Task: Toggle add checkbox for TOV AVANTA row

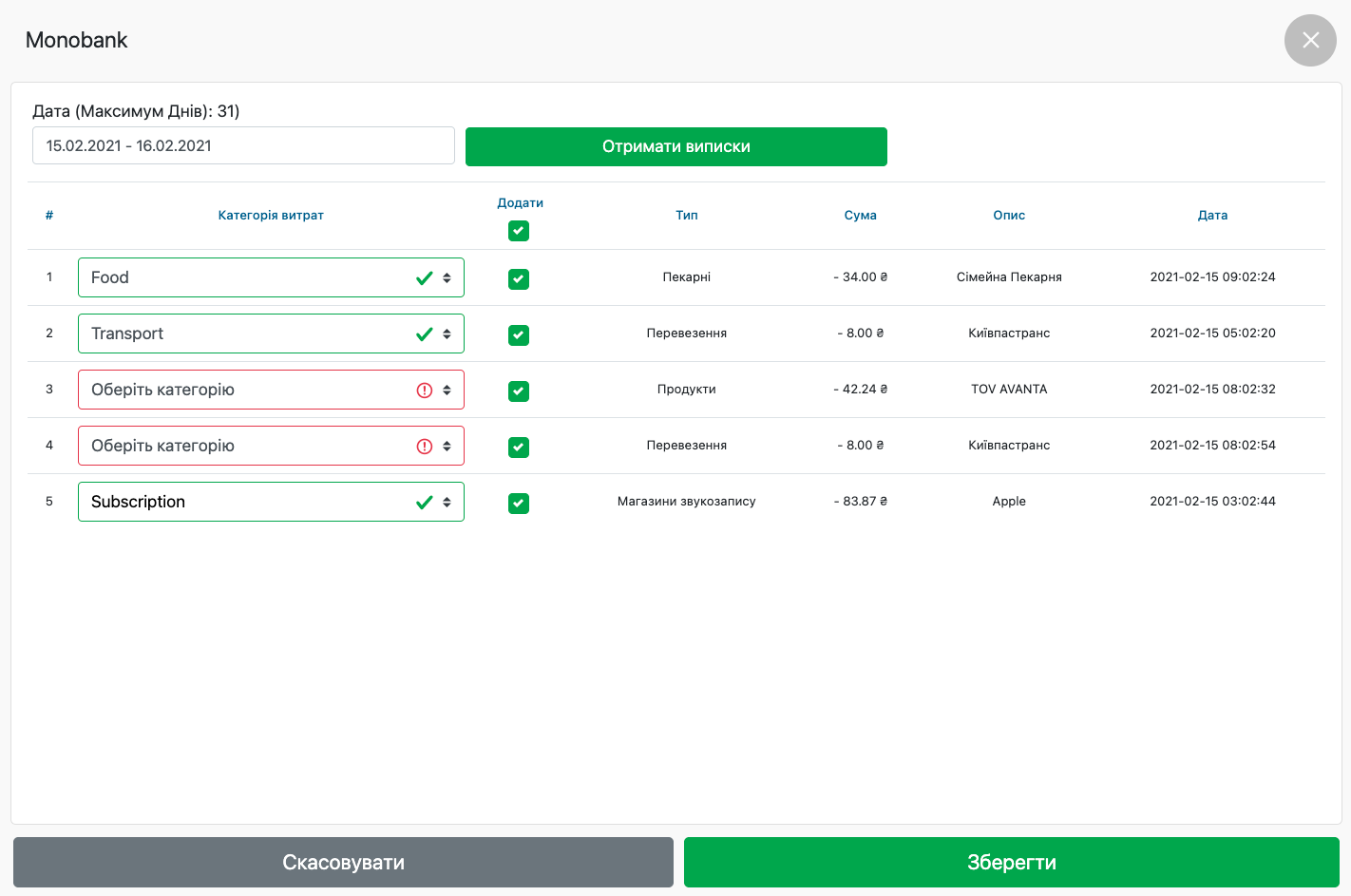Action: click(x=519, y=391)
